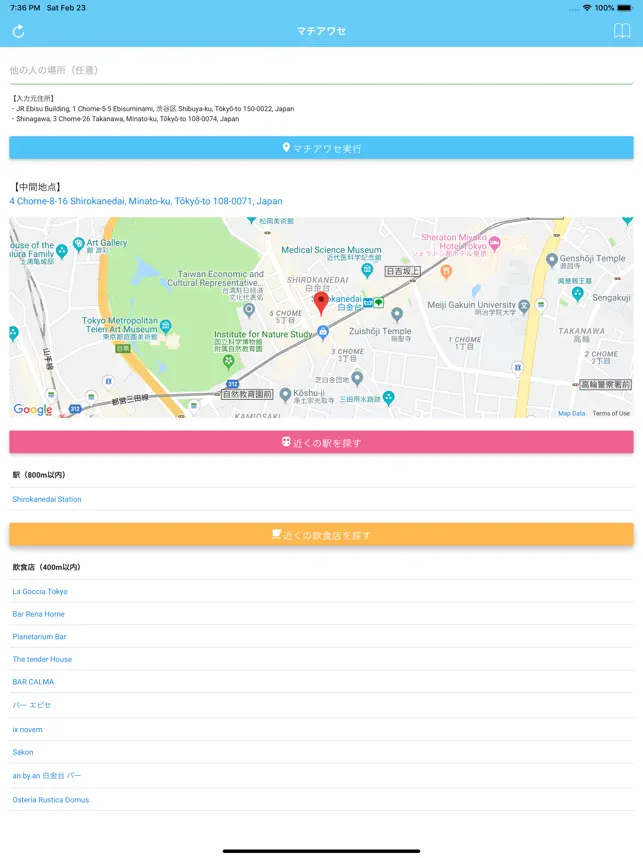Open Bar Rena Horne link
643x858 pixels.
click(38, 614)
